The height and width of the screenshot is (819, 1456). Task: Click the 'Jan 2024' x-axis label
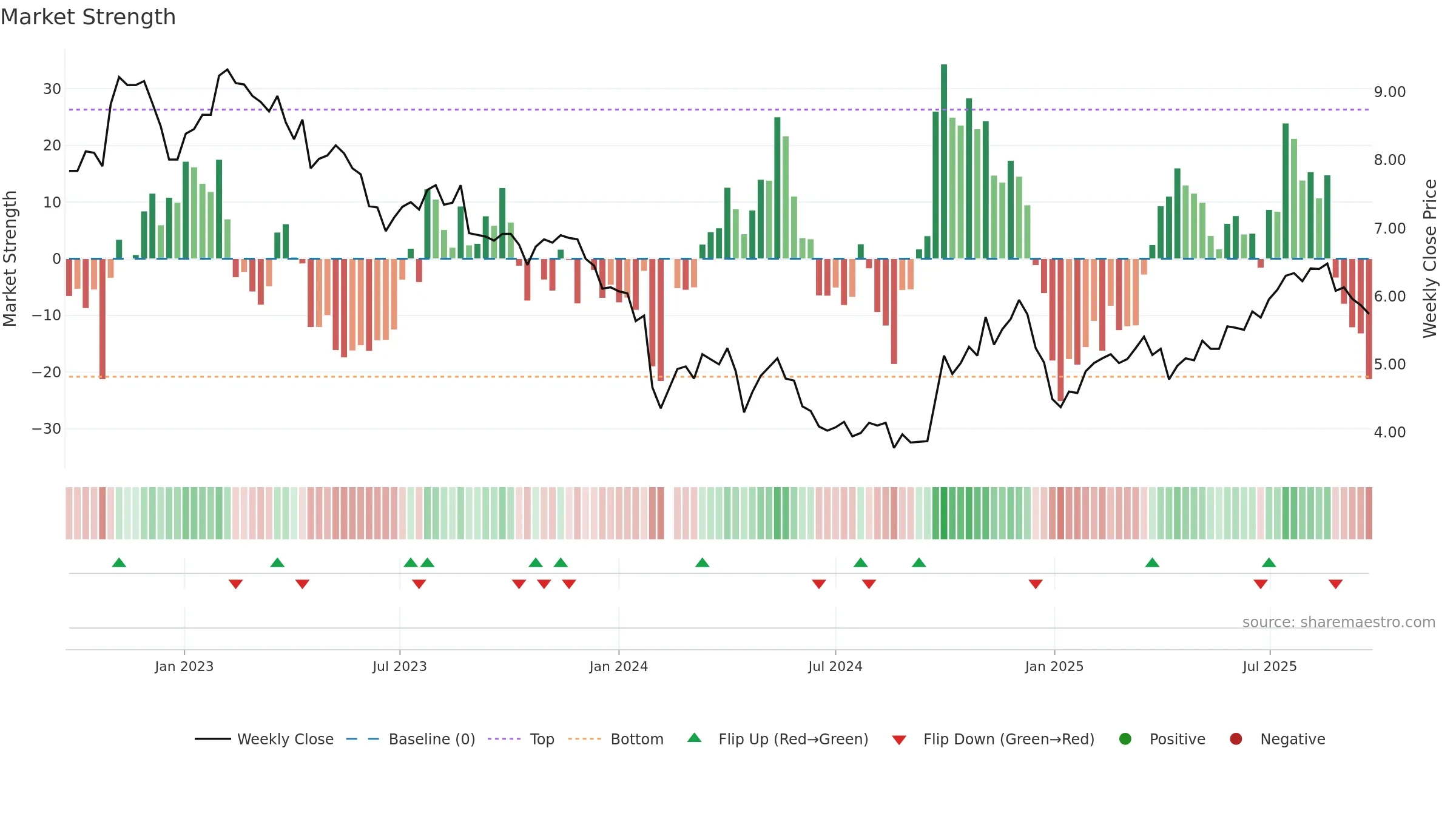coord(619,667)
